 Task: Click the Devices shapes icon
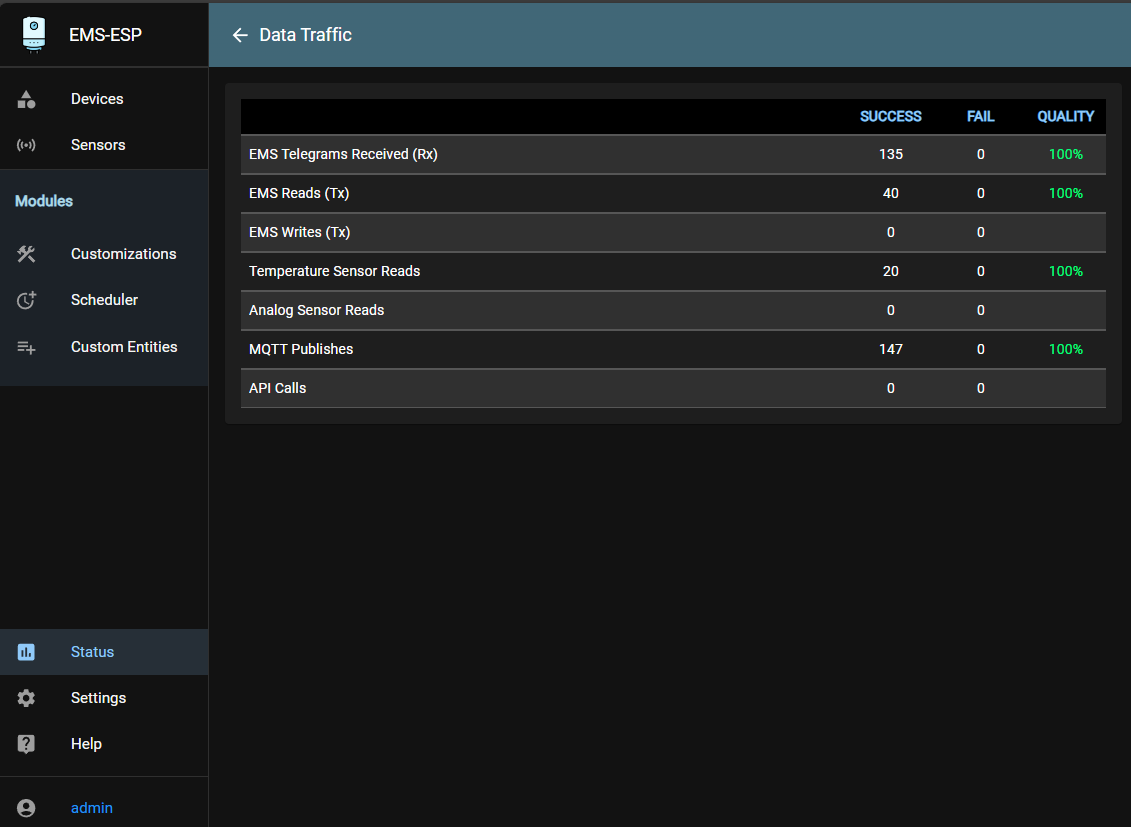26,99
